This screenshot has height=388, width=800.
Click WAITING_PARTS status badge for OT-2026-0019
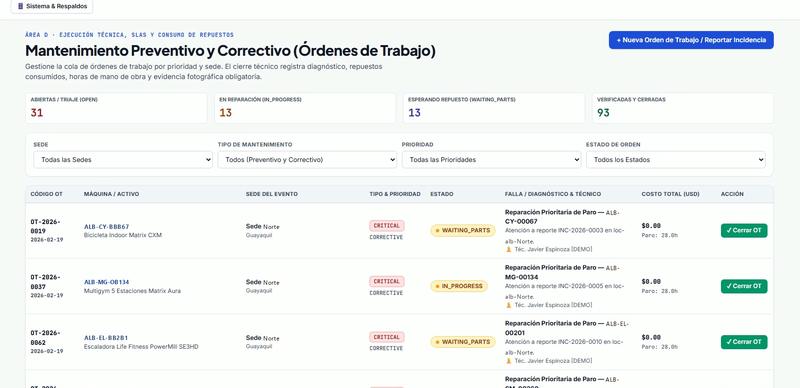463,231
